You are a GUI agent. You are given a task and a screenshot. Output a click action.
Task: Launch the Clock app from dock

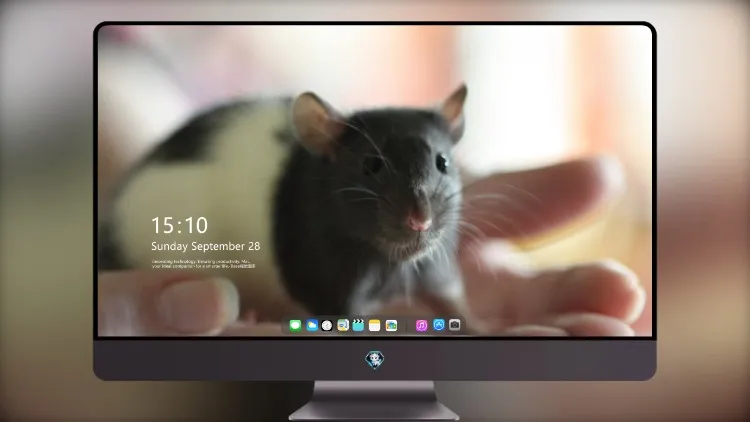[327, 325]
